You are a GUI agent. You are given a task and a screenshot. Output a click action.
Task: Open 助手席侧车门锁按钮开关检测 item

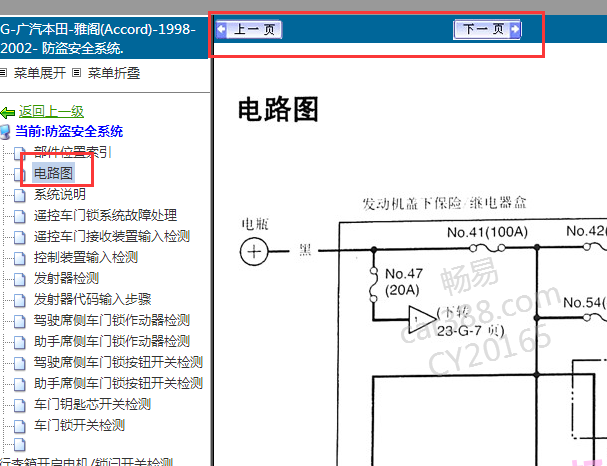[118, 383]
